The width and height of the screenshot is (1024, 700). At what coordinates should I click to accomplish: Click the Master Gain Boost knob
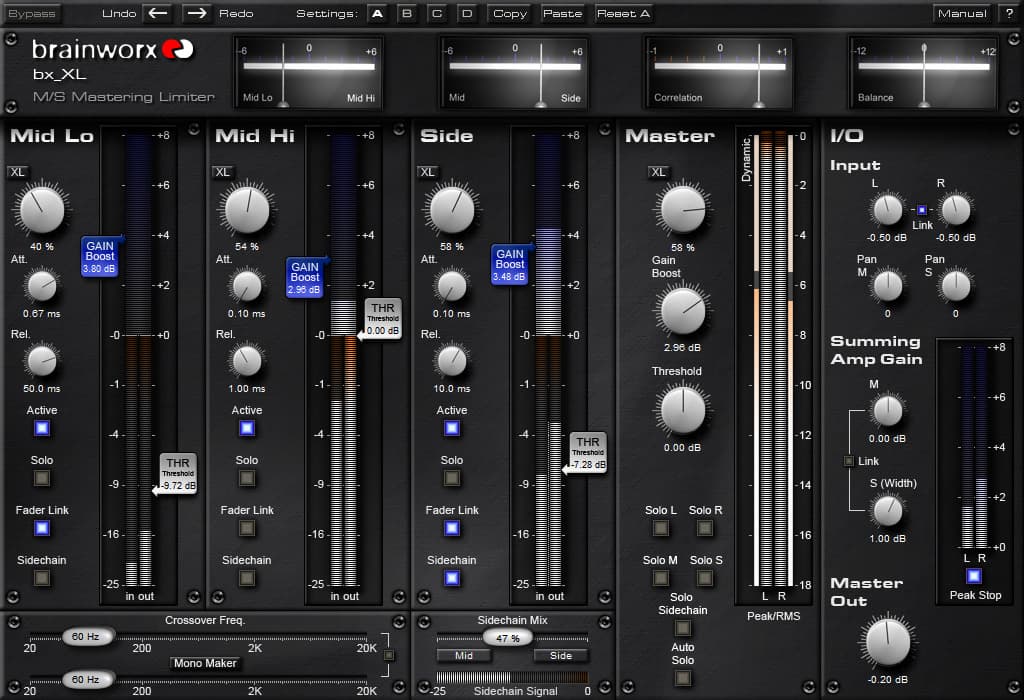coord(683,311)
